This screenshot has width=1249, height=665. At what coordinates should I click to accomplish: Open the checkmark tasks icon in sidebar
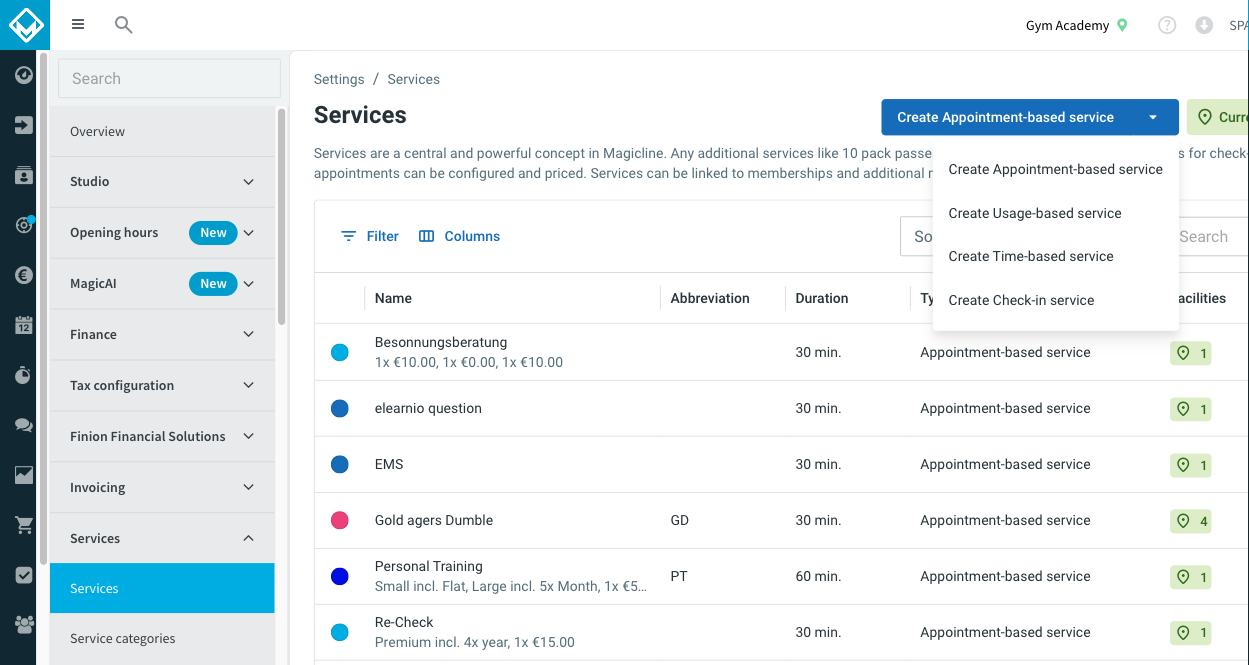24,575
